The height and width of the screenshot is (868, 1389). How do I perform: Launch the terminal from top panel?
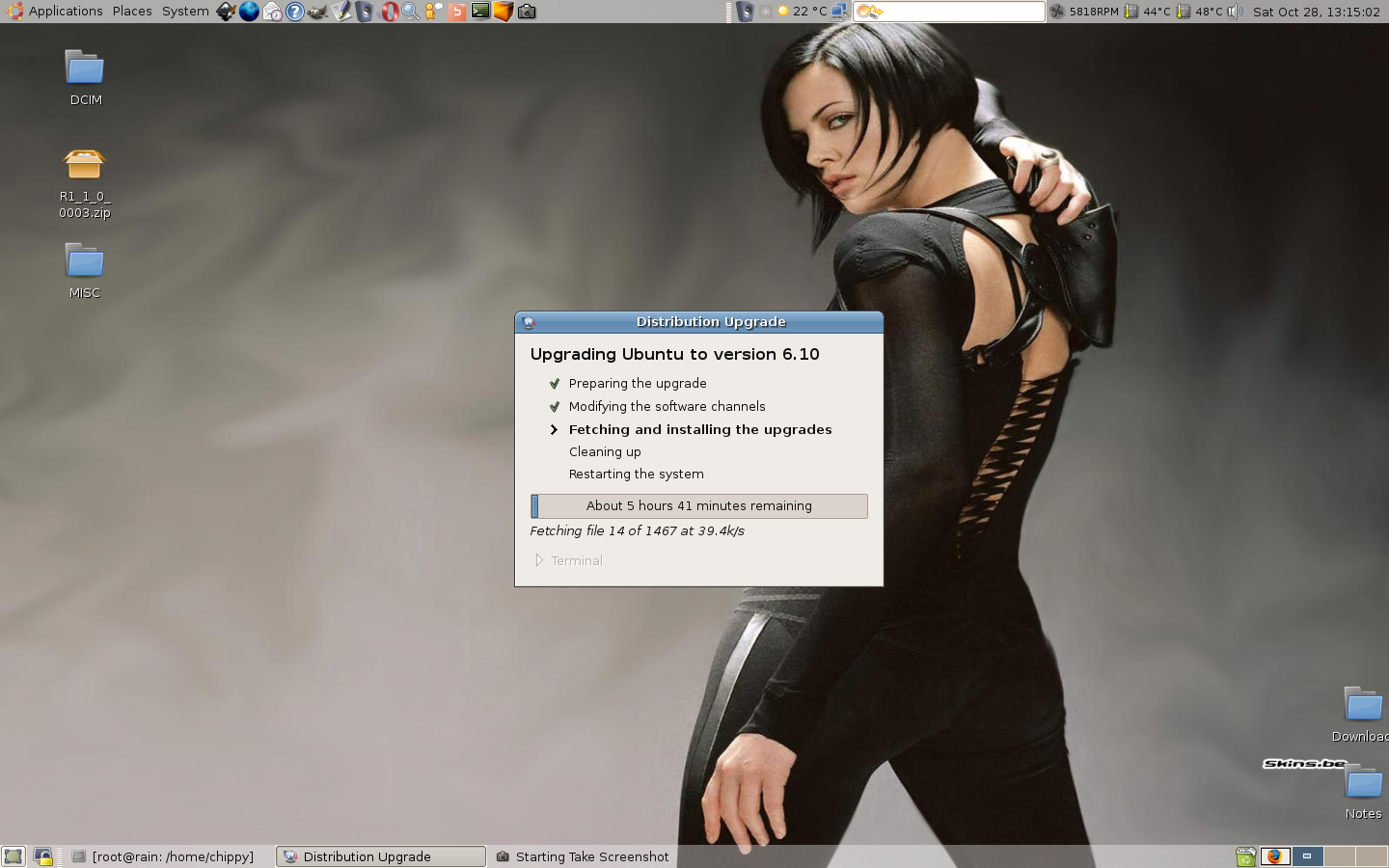(480, 12)
